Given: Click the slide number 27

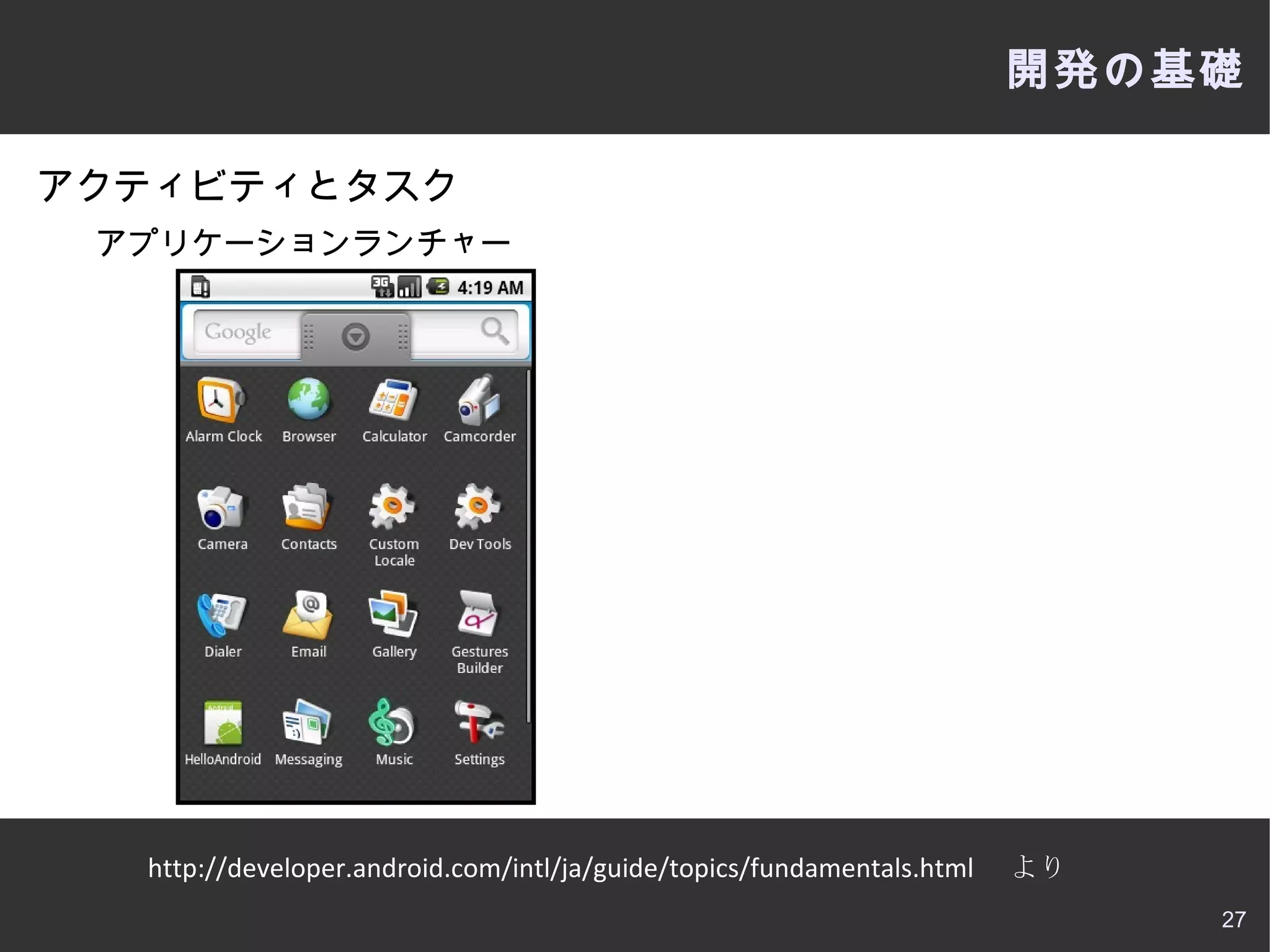Looking at the screenshot, I should (x=1233, y=919).
